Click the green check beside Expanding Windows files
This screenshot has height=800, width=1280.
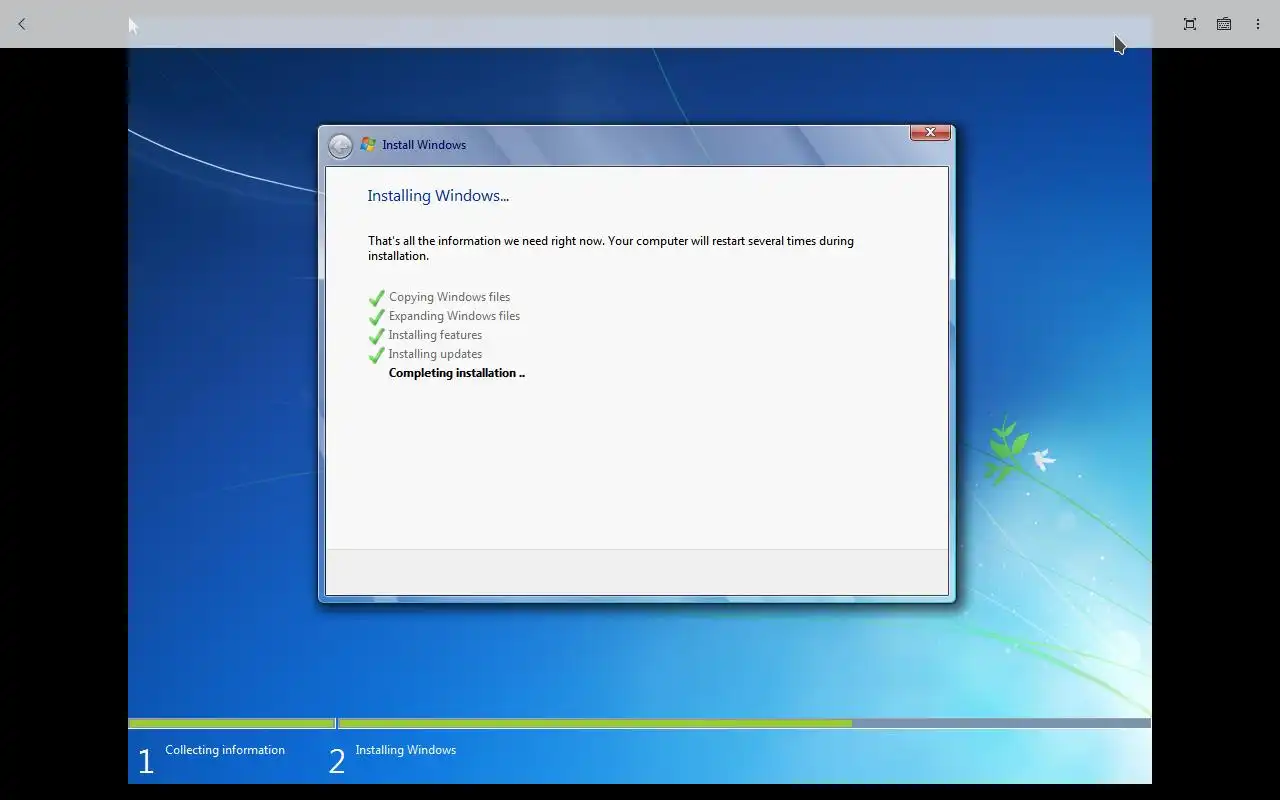(x=377, y=317)
